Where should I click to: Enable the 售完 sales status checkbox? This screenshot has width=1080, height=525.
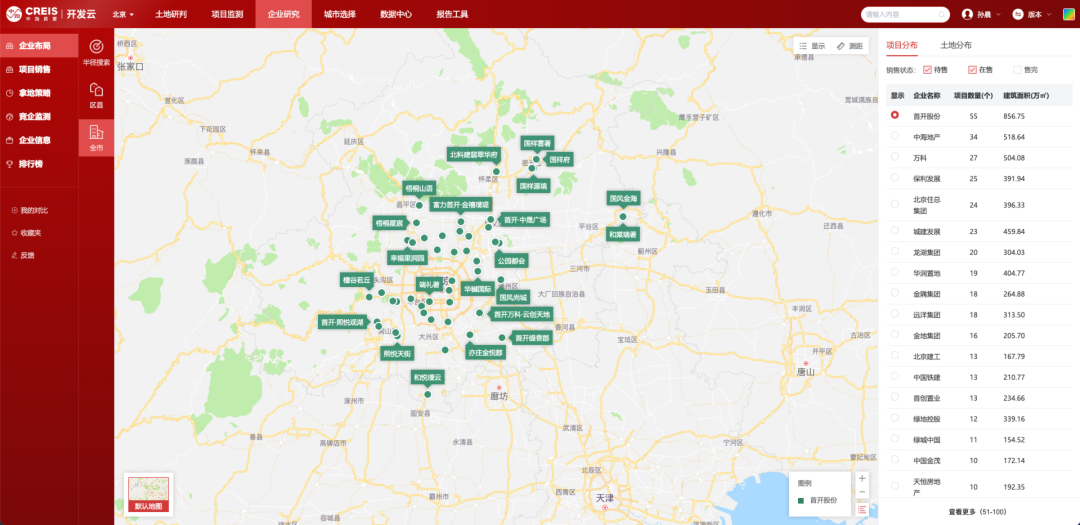[x=1017, y=70]
